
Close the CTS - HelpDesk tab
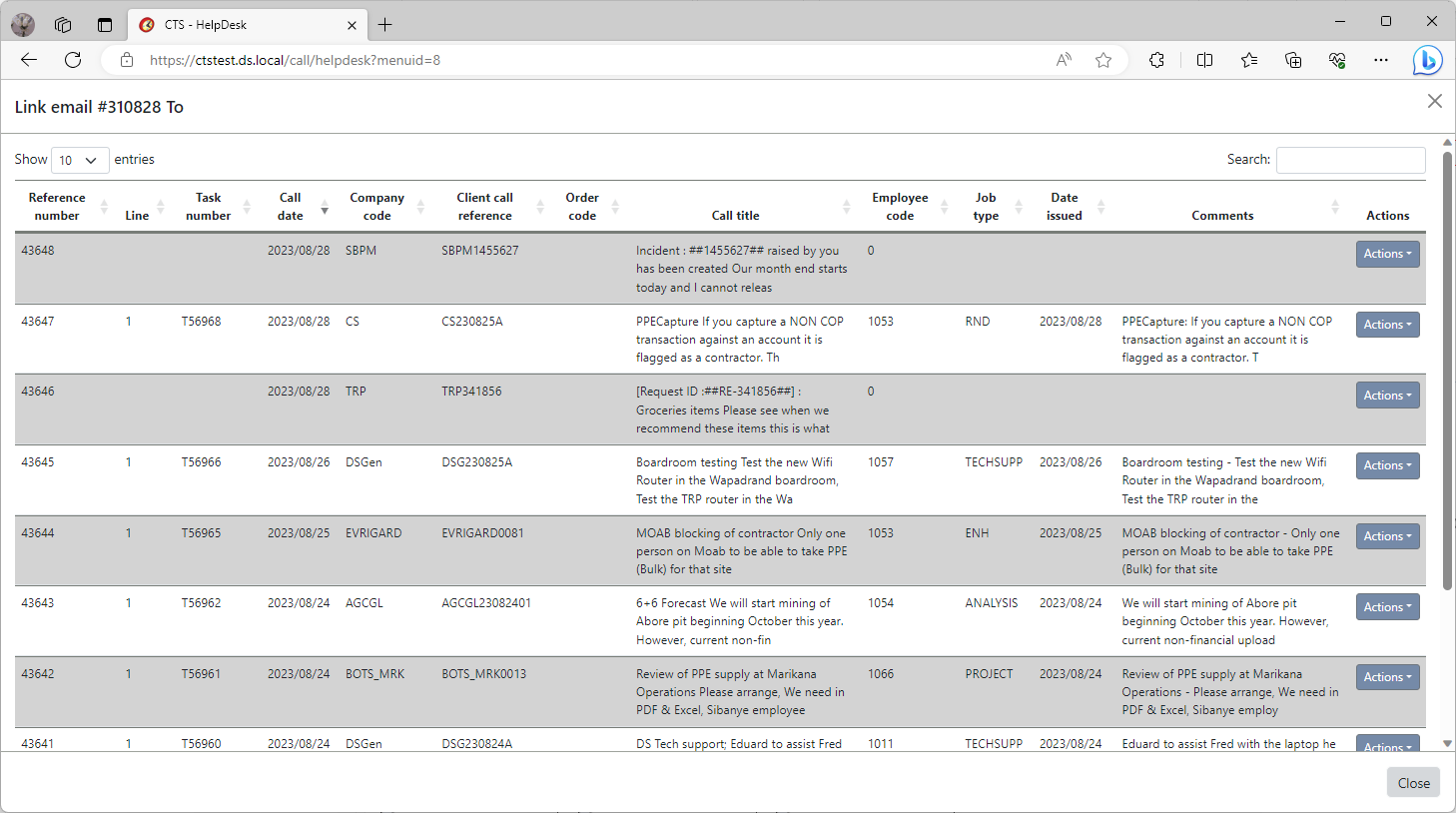(x=353, y=25)
